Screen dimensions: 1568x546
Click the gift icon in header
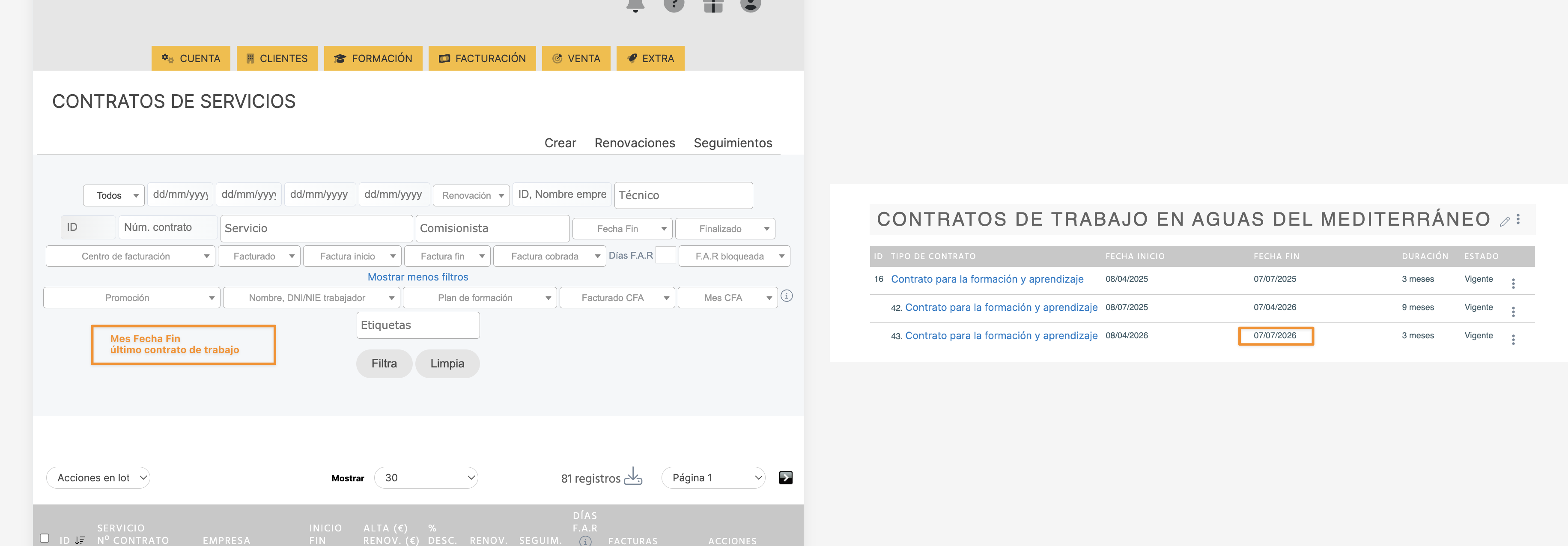point(713,6)
